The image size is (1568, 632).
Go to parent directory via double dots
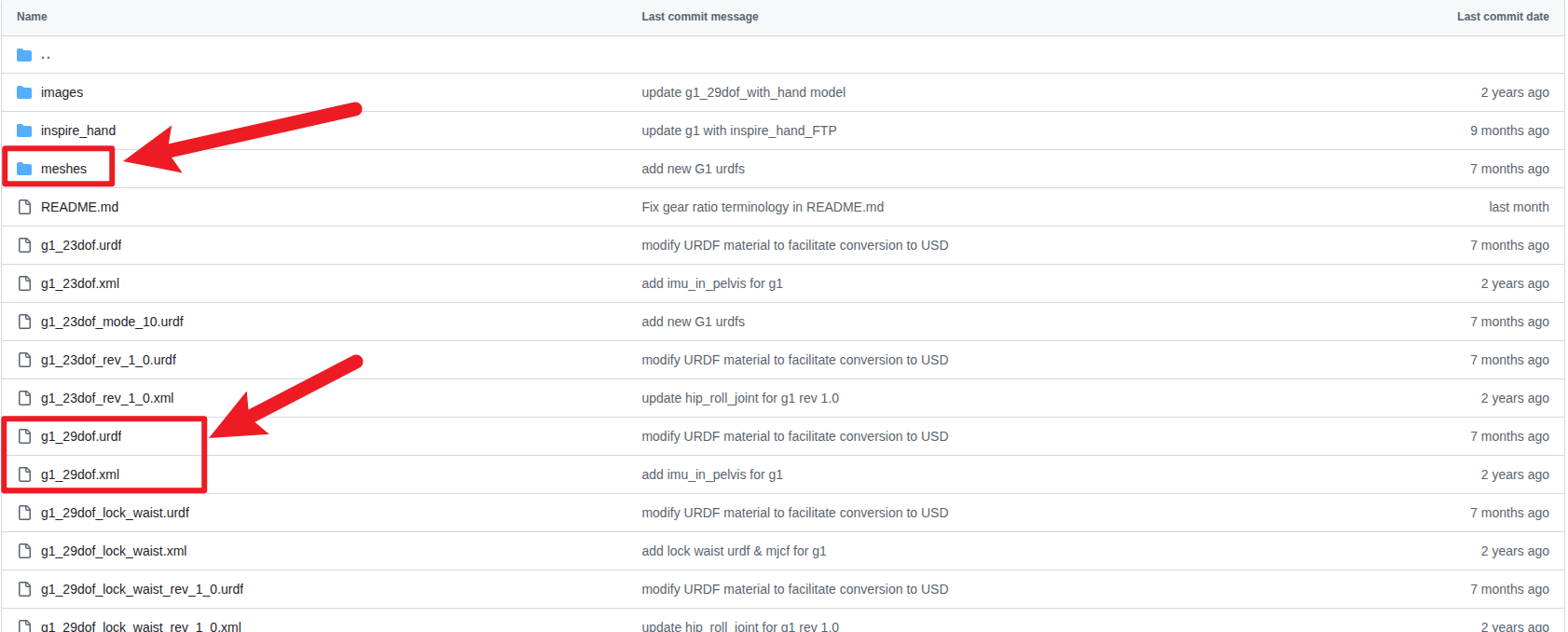coord(46,55)
